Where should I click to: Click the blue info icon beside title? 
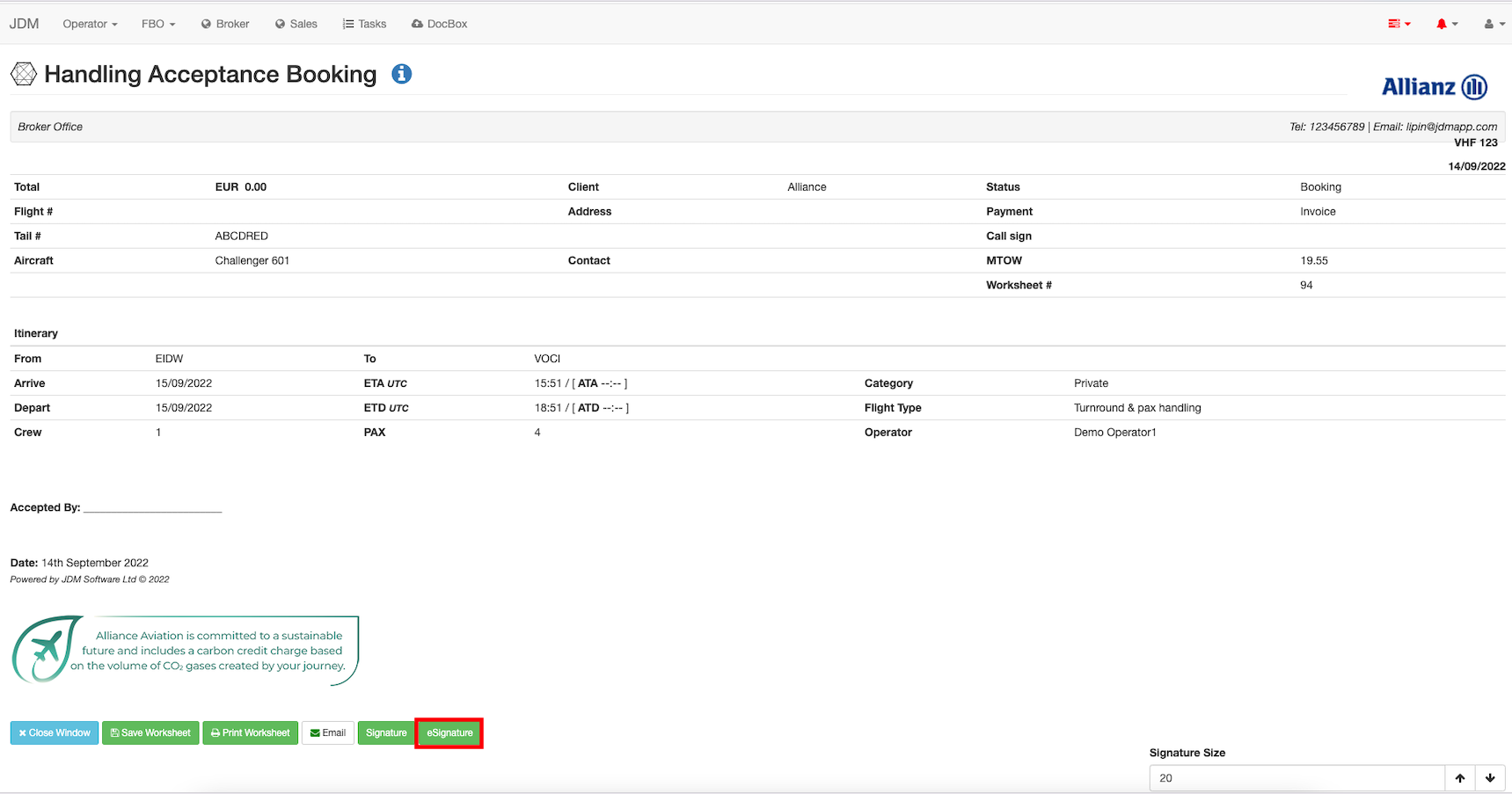pos(401,75)
